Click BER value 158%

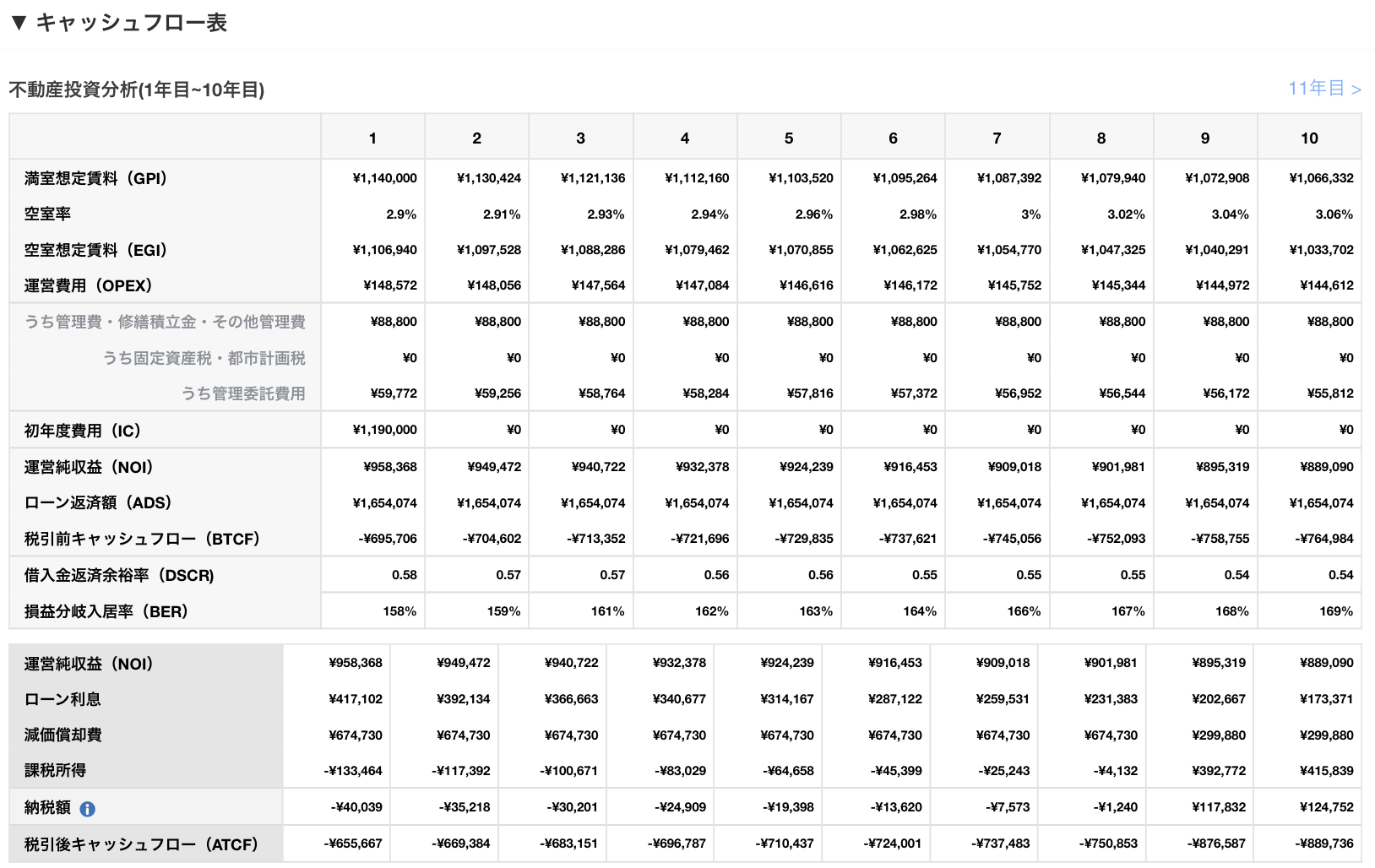point(399,611)
